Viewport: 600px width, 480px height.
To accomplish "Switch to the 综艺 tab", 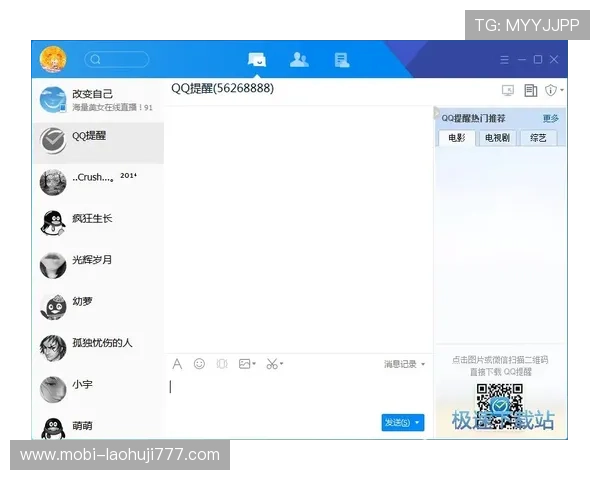I will click(538, 138).
